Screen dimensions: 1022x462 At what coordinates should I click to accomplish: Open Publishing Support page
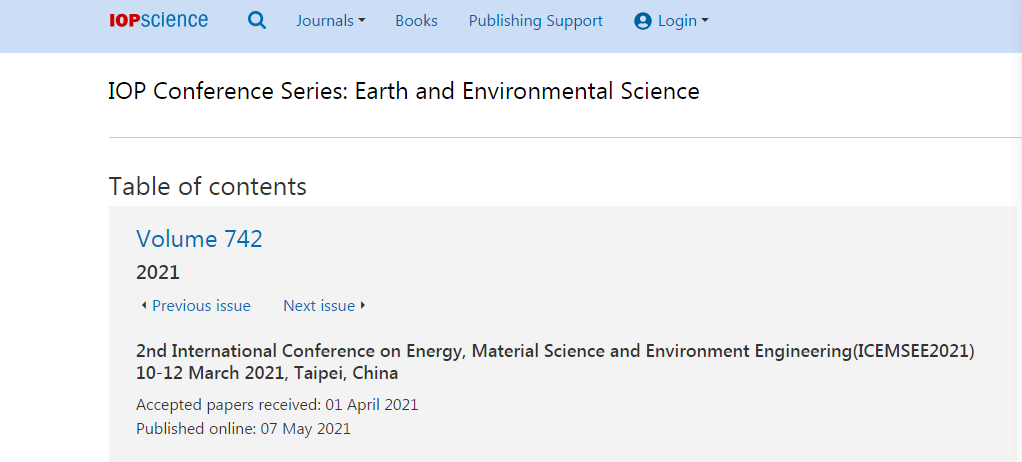click(536, 21)
